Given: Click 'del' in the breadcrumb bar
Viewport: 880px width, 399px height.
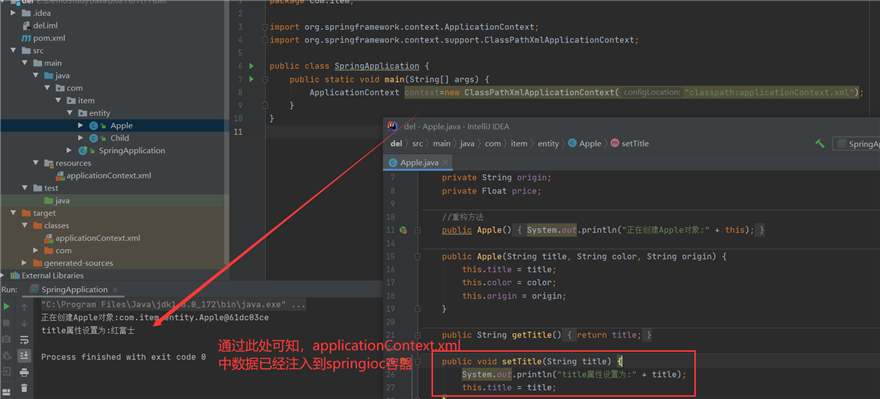Looking at the screenshot, I should [x=396, y=144].
